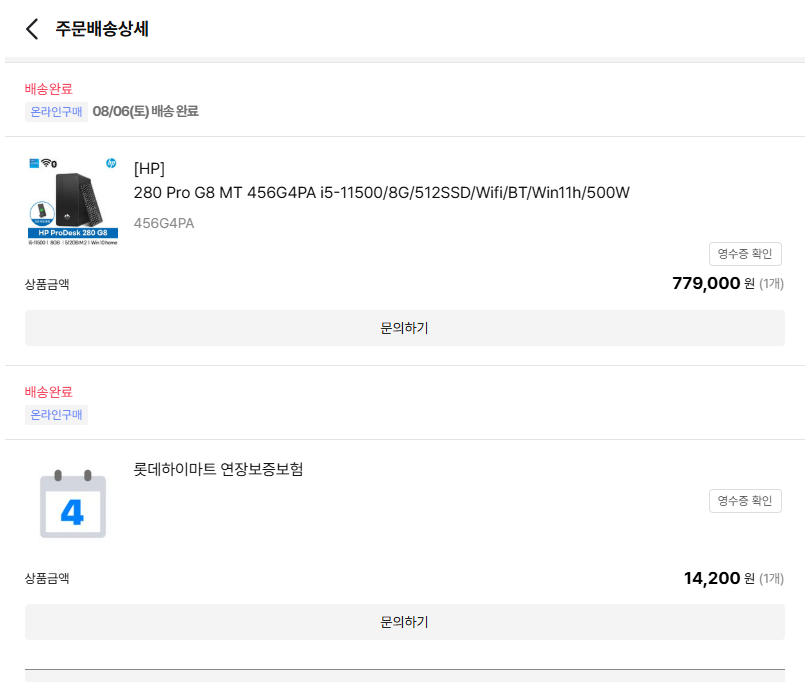
Task: Open the calendar icon for extended warranty insurance
Action: point(73,504)
